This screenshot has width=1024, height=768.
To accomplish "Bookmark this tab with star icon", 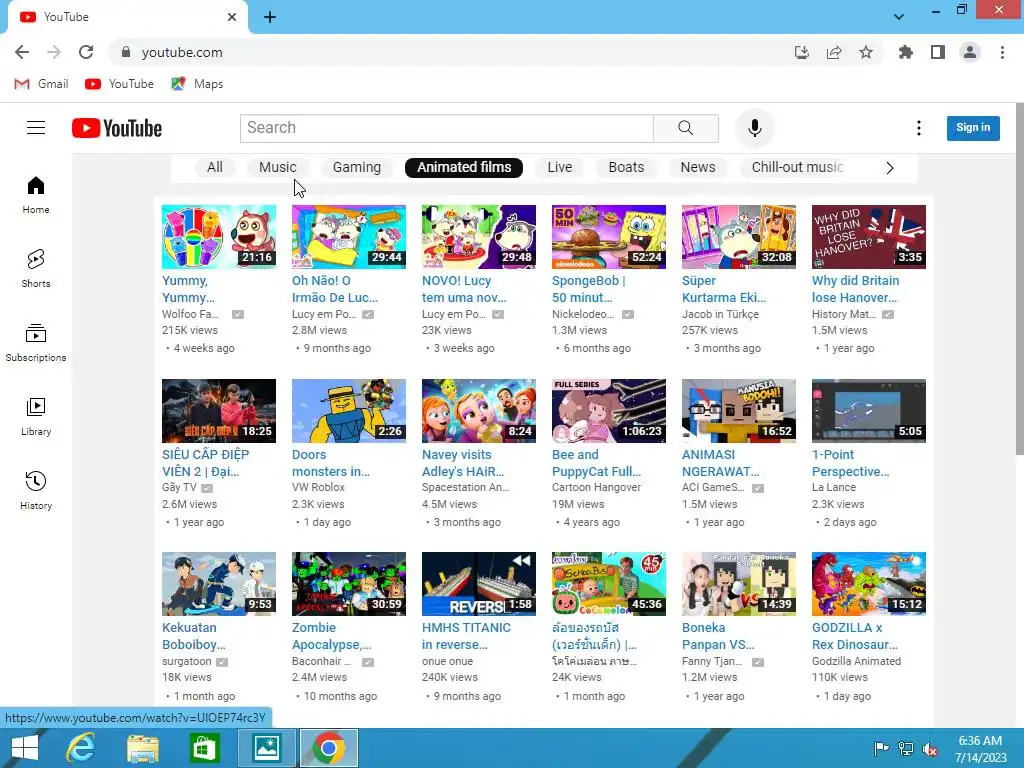I will (x=866, y=52).
